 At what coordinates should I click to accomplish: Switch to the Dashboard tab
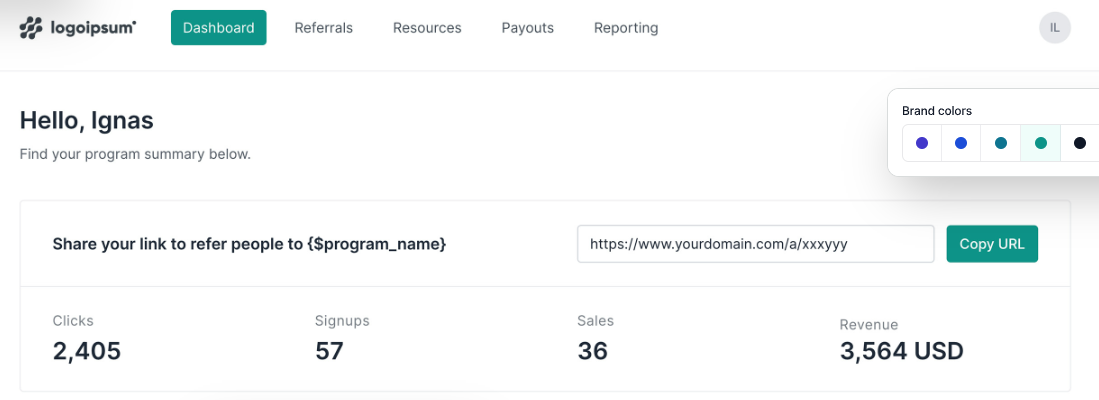coord(218,28)
